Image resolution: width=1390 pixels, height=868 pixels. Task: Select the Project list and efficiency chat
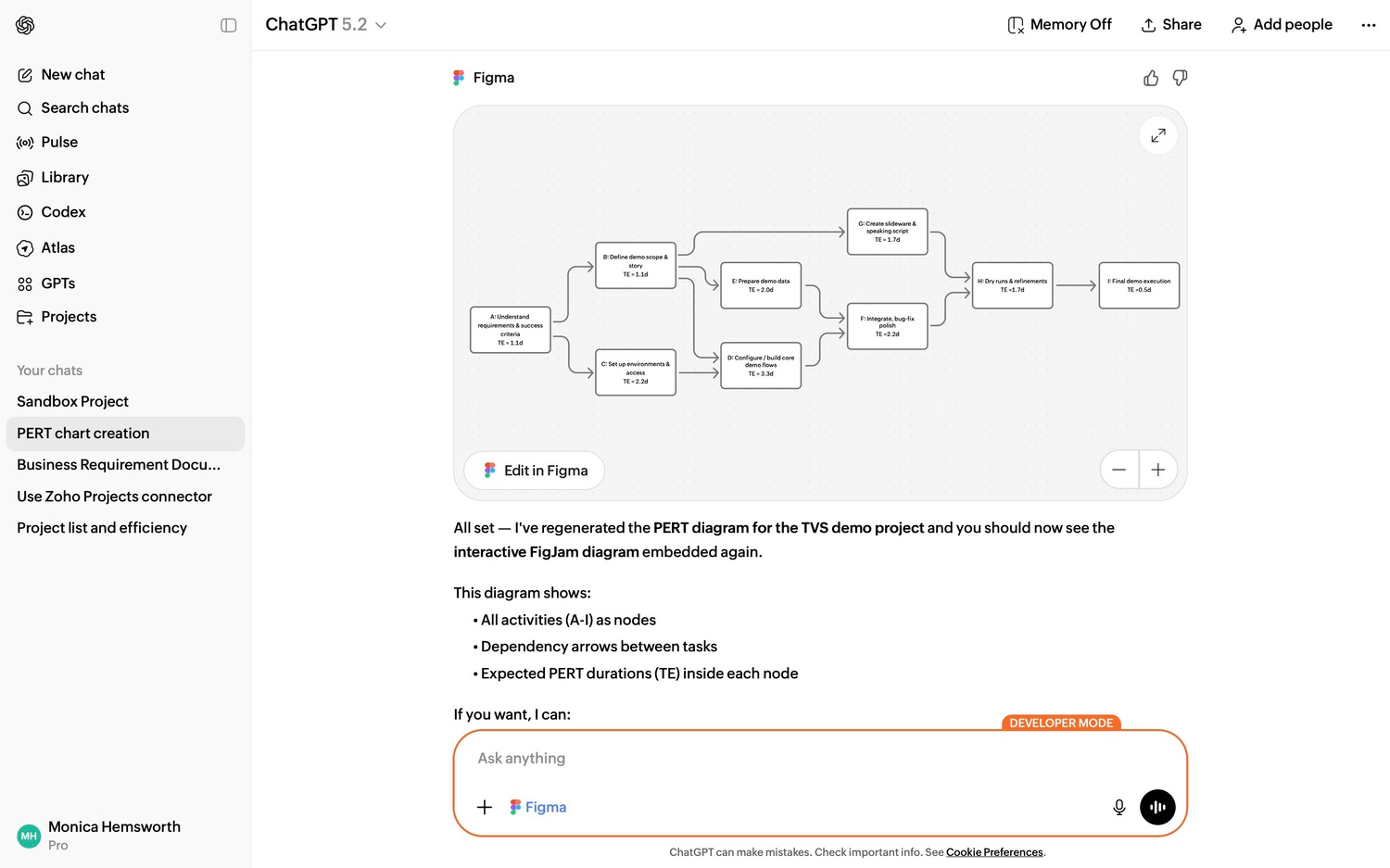[102, 528]
